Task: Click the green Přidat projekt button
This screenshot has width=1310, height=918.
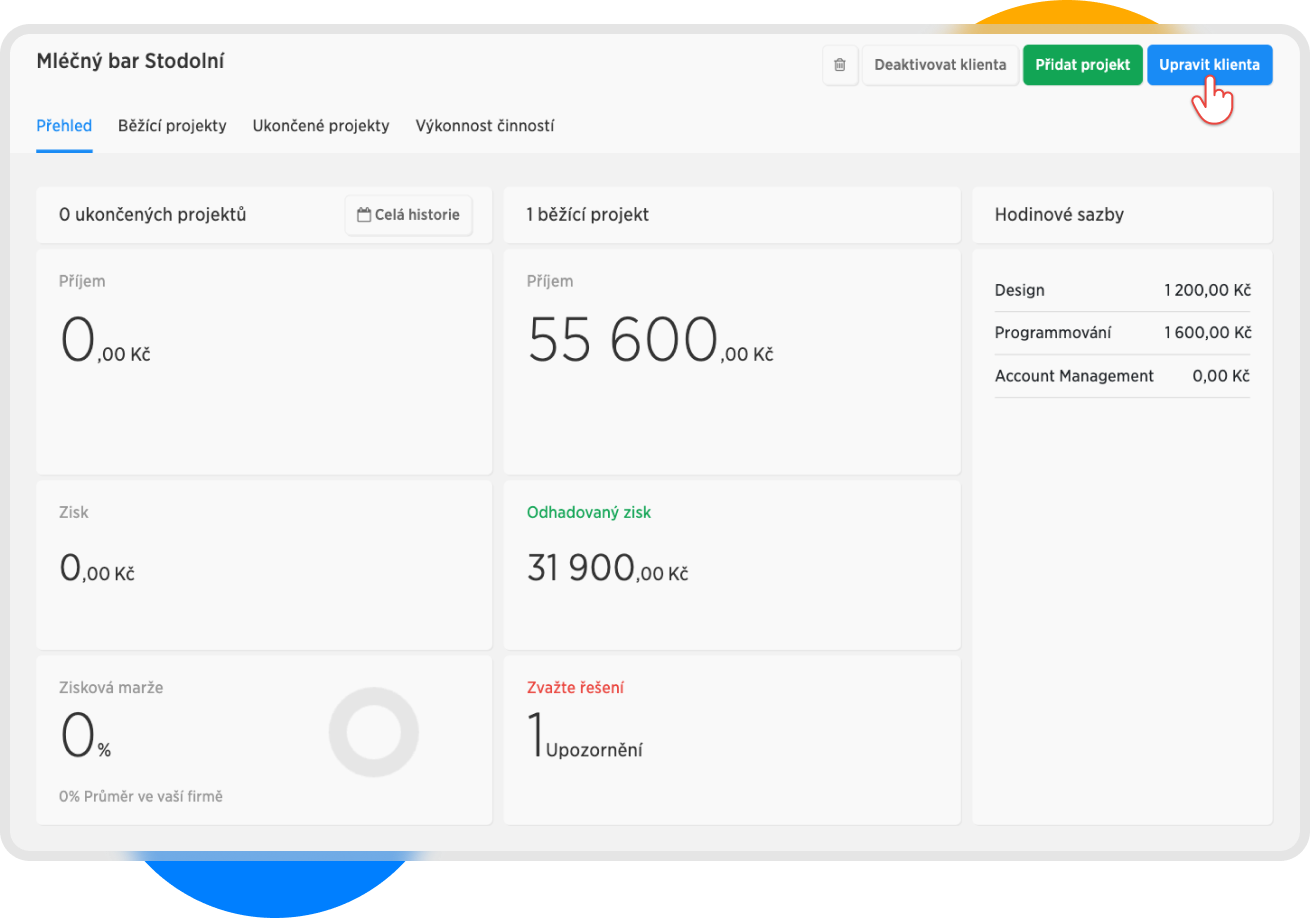Action: pyautogui.click(x=1082, y=65)
